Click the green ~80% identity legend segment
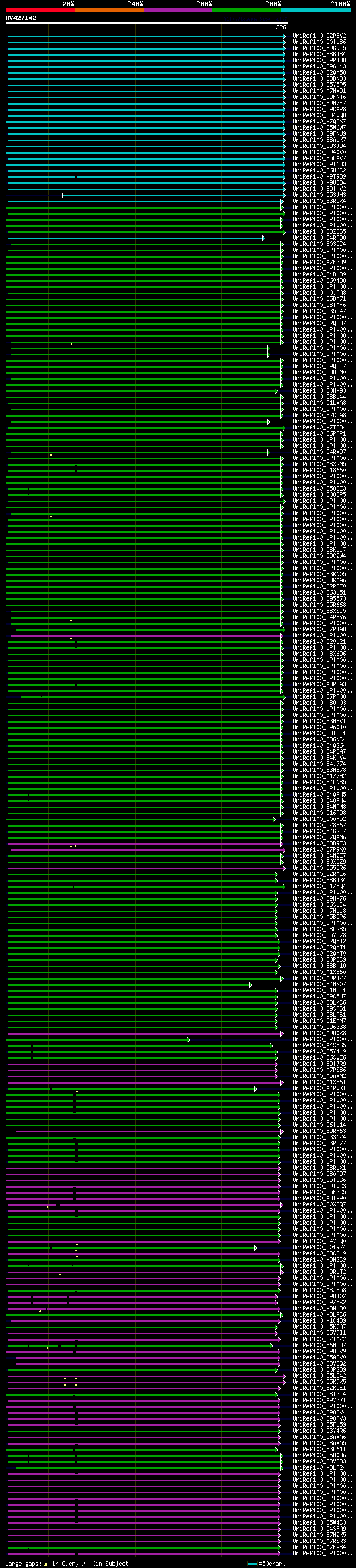The height and width of the screenshot is (1568, 356). coord(247,10)
